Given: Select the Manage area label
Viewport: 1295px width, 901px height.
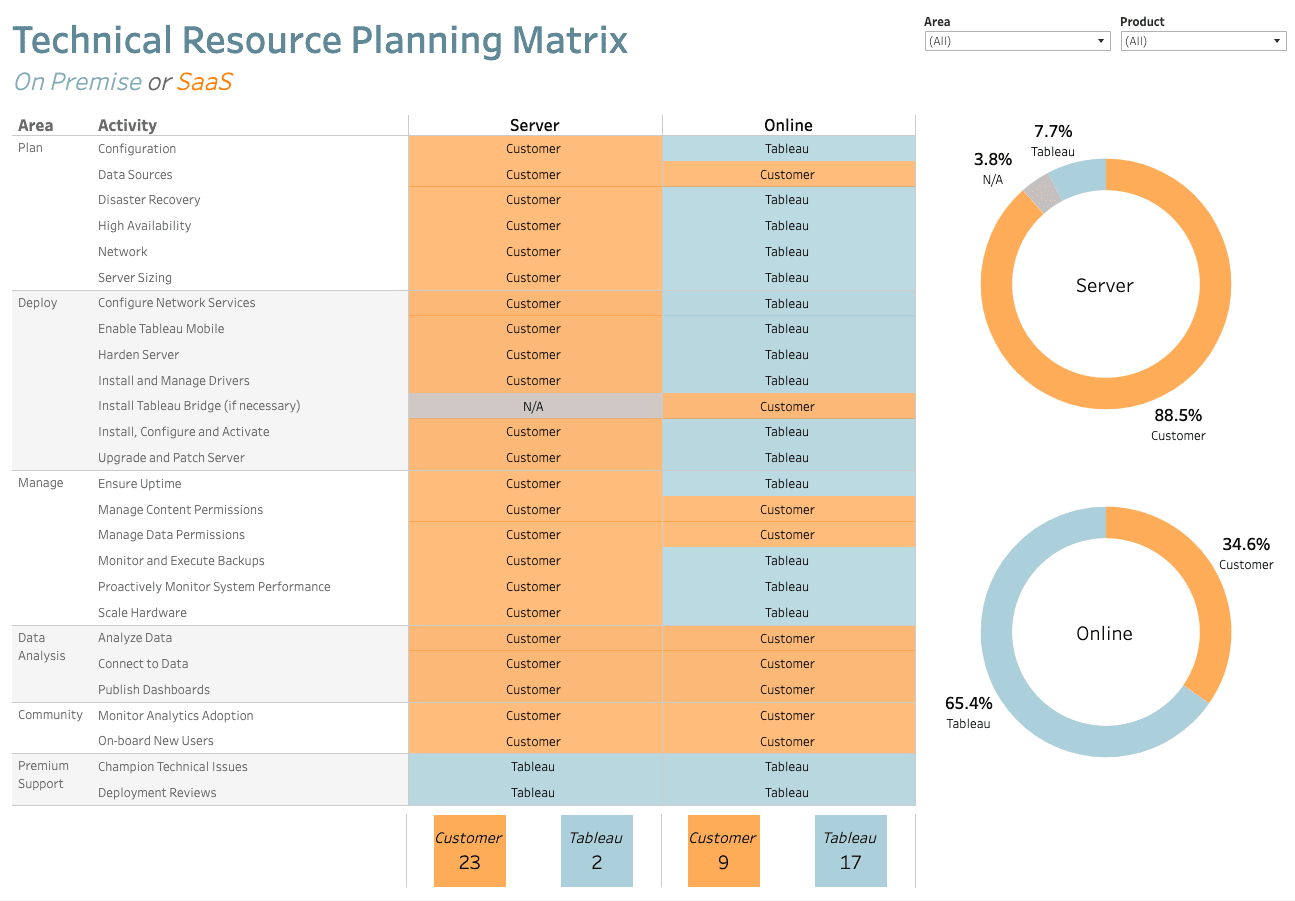Looking at the screenshot, I should 41,483.
